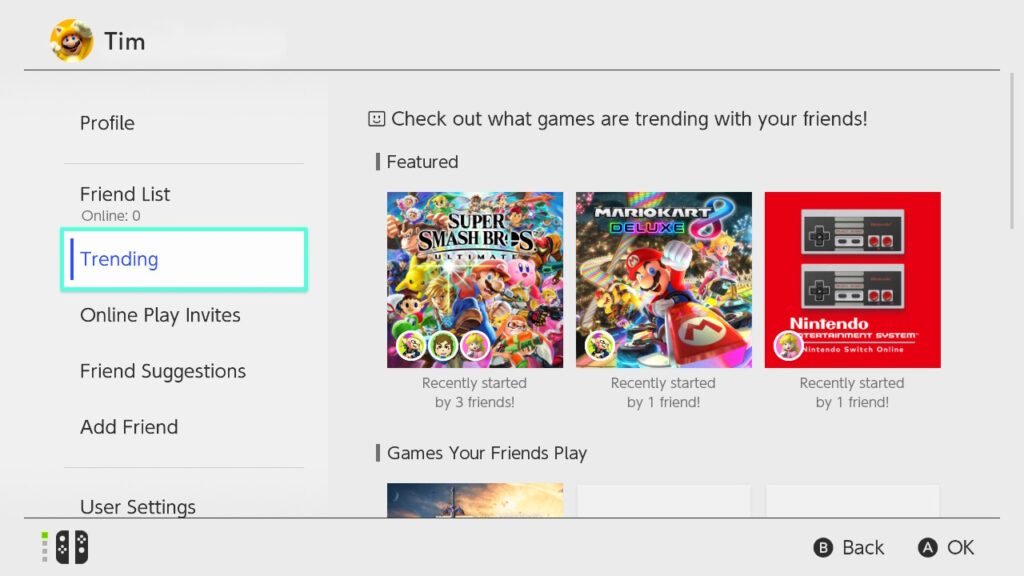Click friend avatar on Mario Kart 8 tile
Screen dimensions: 1024x576
pyautogui.click(x=600, y=345)
